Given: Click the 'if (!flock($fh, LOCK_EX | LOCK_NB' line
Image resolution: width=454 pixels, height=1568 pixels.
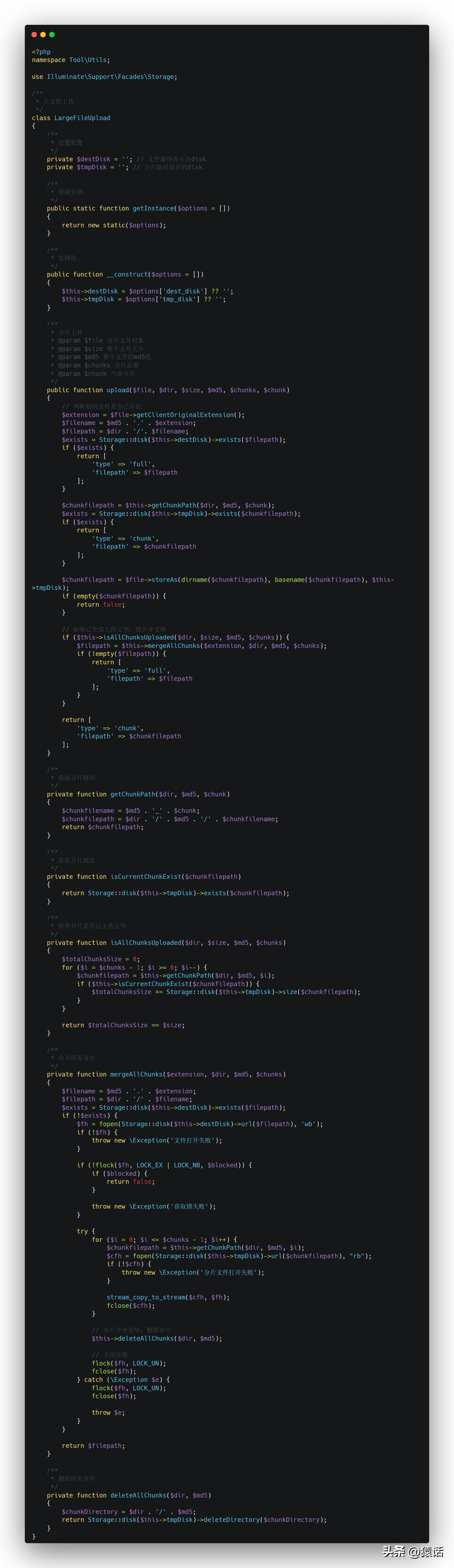Looking at the screenshot, I should [x=164, y=1166].
